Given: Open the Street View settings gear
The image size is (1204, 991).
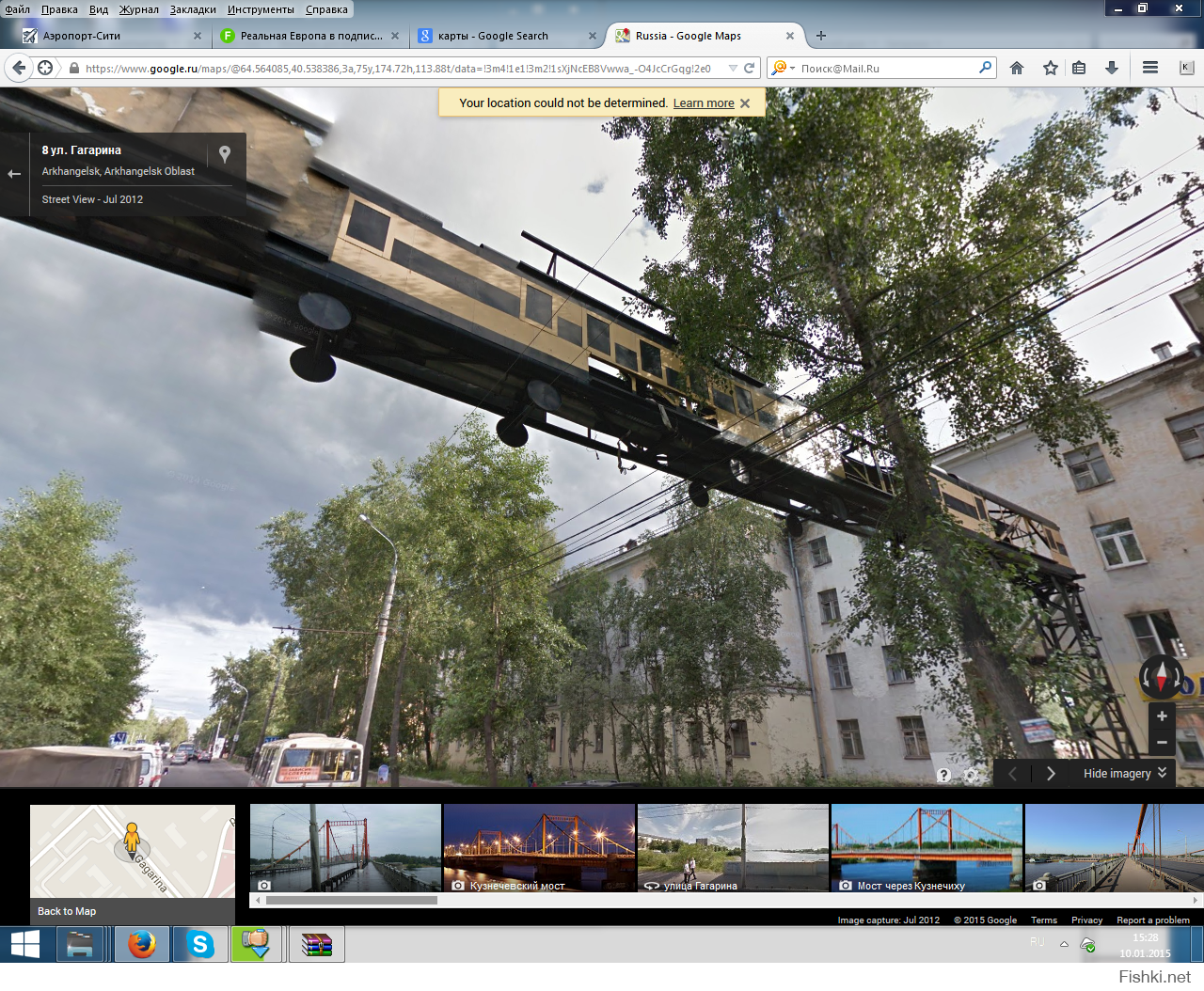Looking at the screenshot, I should [x=972, y=775].
